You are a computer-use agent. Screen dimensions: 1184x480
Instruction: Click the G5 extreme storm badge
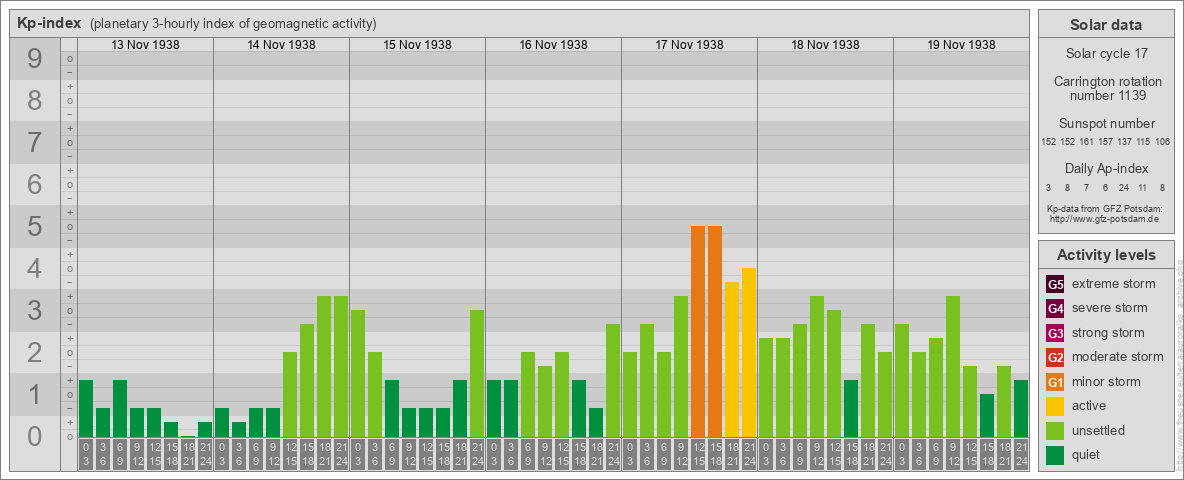[1055, 285]
